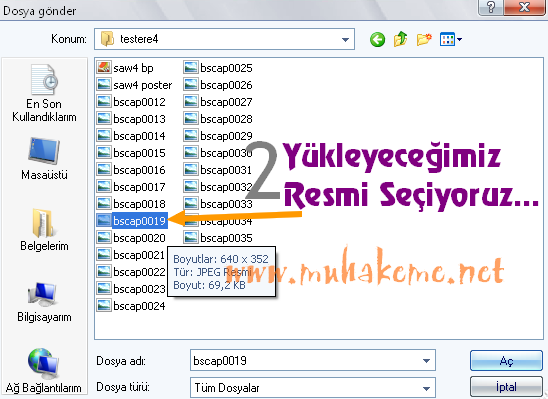This screenshot has width=548, height=399.
Task: Select image file bscap0026
Action: pyautogui.click(x=218, y=85)
